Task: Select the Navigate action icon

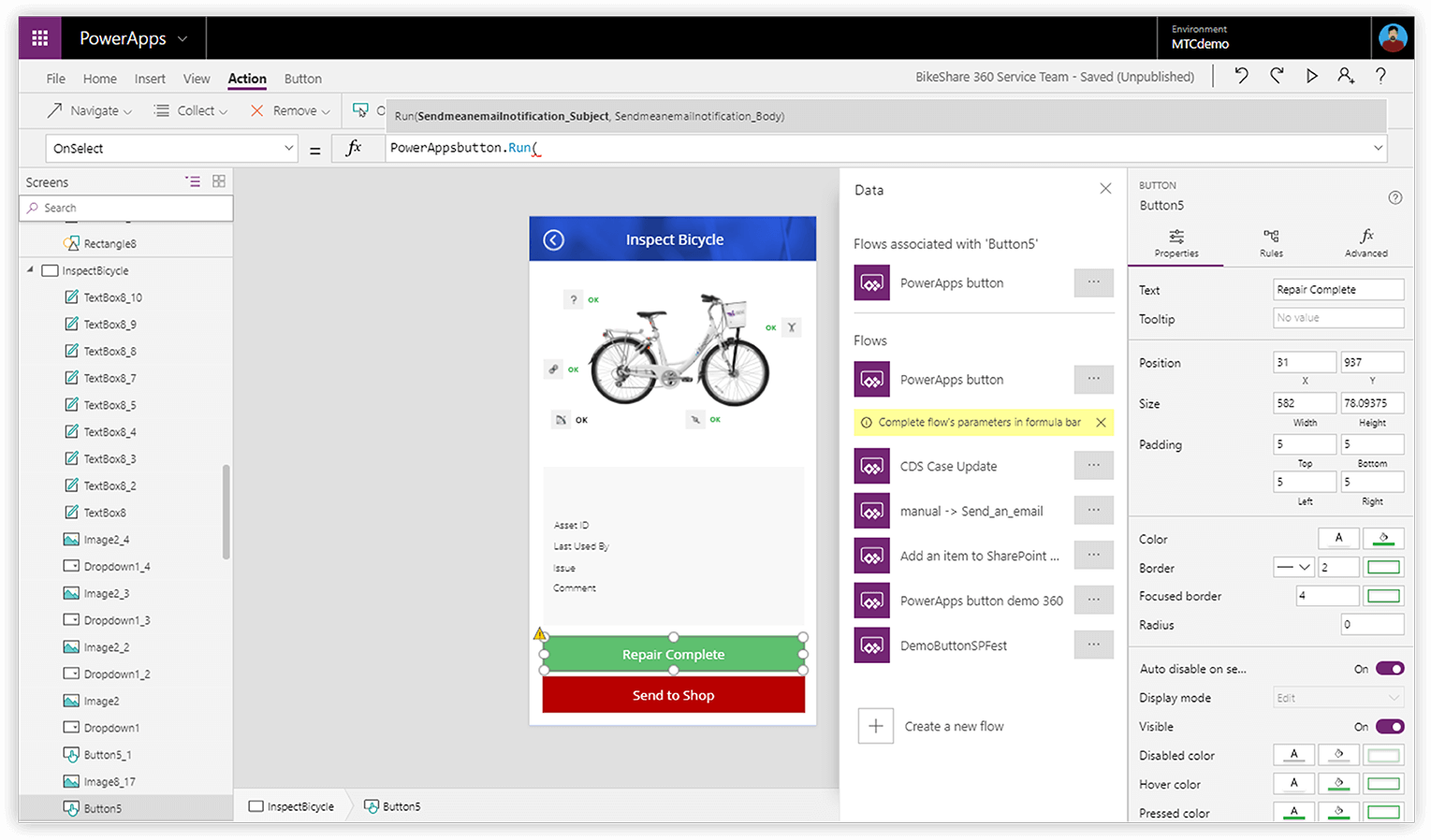Action: [53, 109]
